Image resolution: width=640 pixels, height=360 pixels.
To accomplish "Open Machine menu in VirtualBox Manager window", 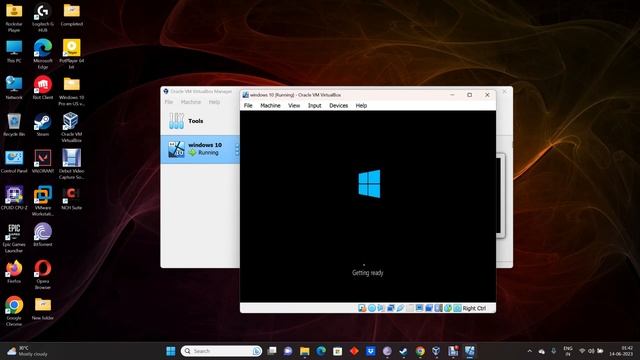I will coord(191,102).
